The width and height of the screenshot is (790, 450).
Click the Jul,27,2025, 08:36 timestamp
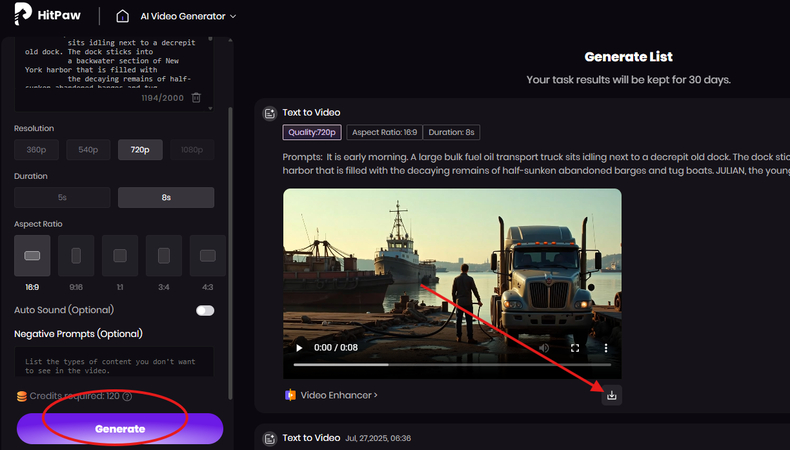pyautogui.click(x=378, y=438)
